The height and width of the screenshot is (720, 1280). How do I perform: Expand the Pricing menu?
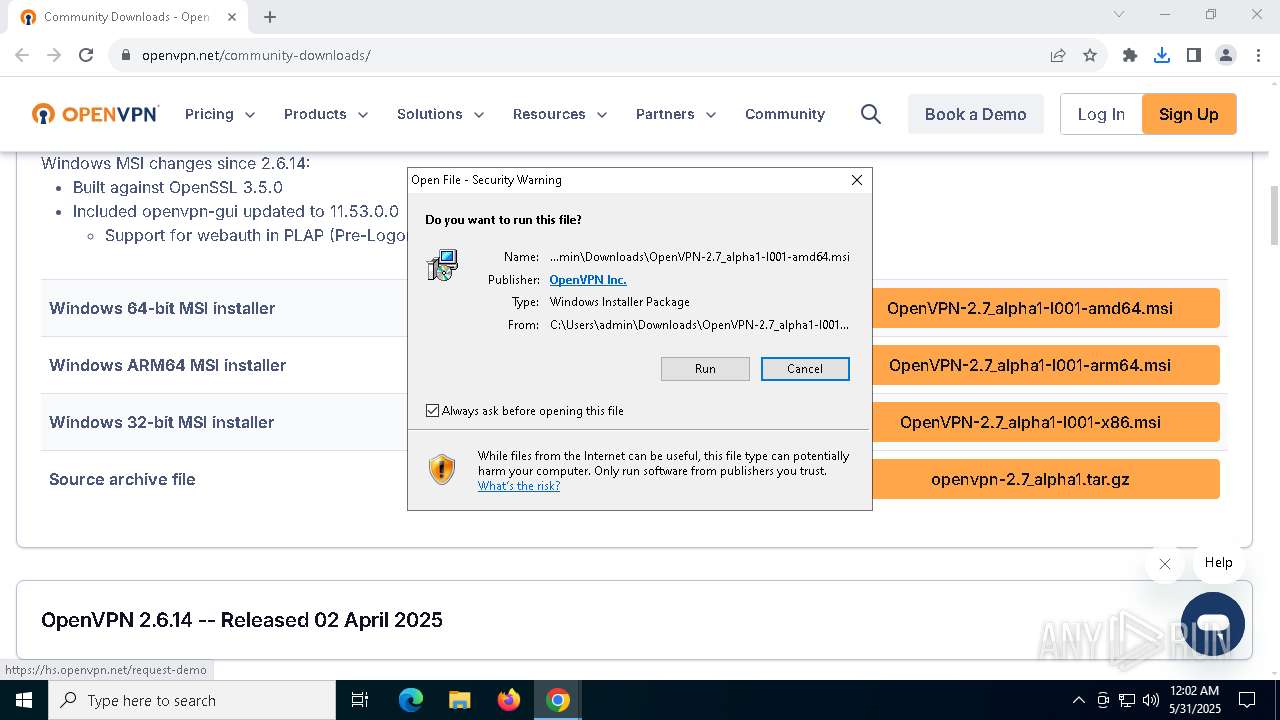tap(220, 114)
